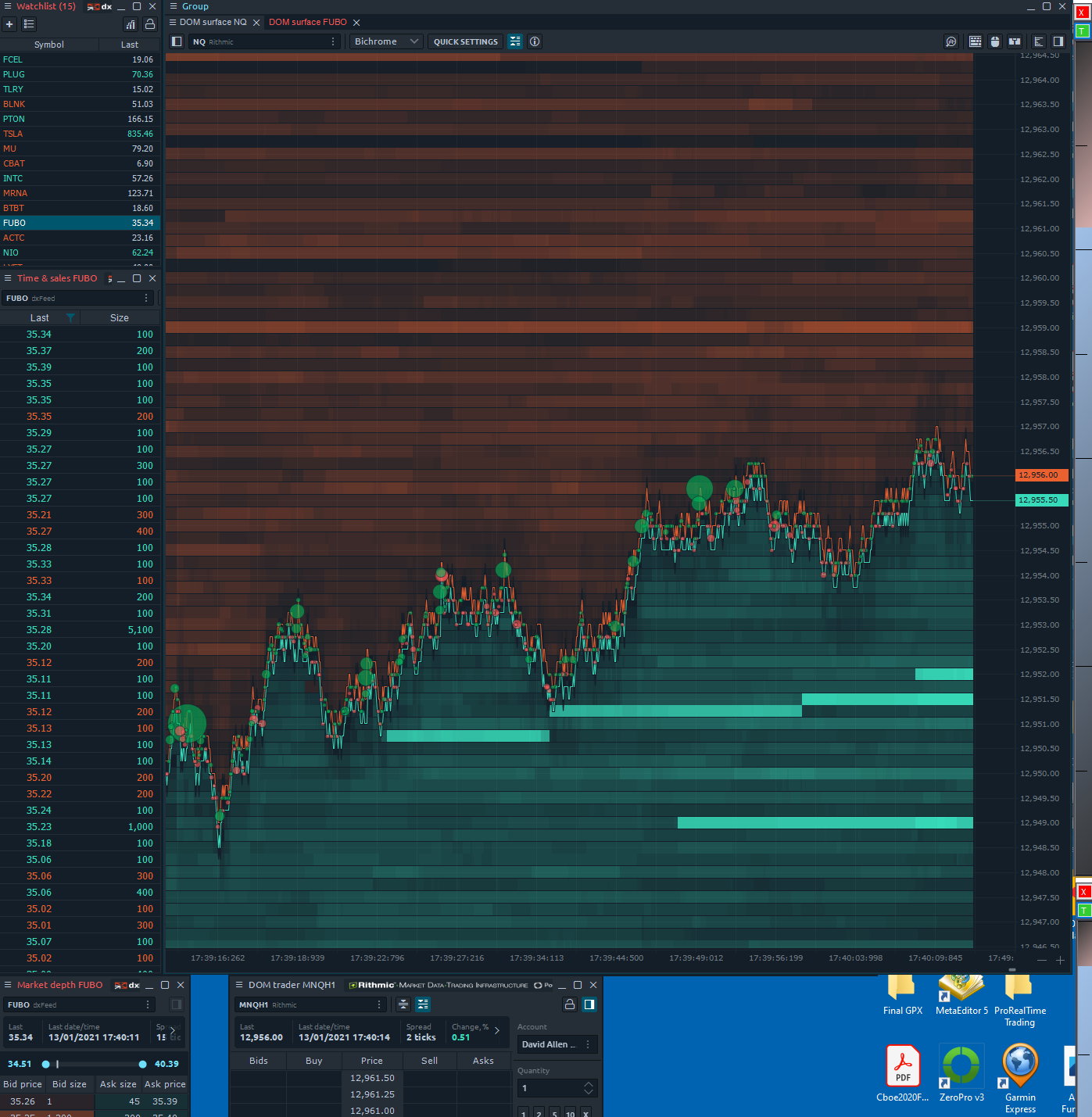Launch MetaEditor 5 desktop shortcut
Viewport: 1092px width, 1117px height.
961,995
